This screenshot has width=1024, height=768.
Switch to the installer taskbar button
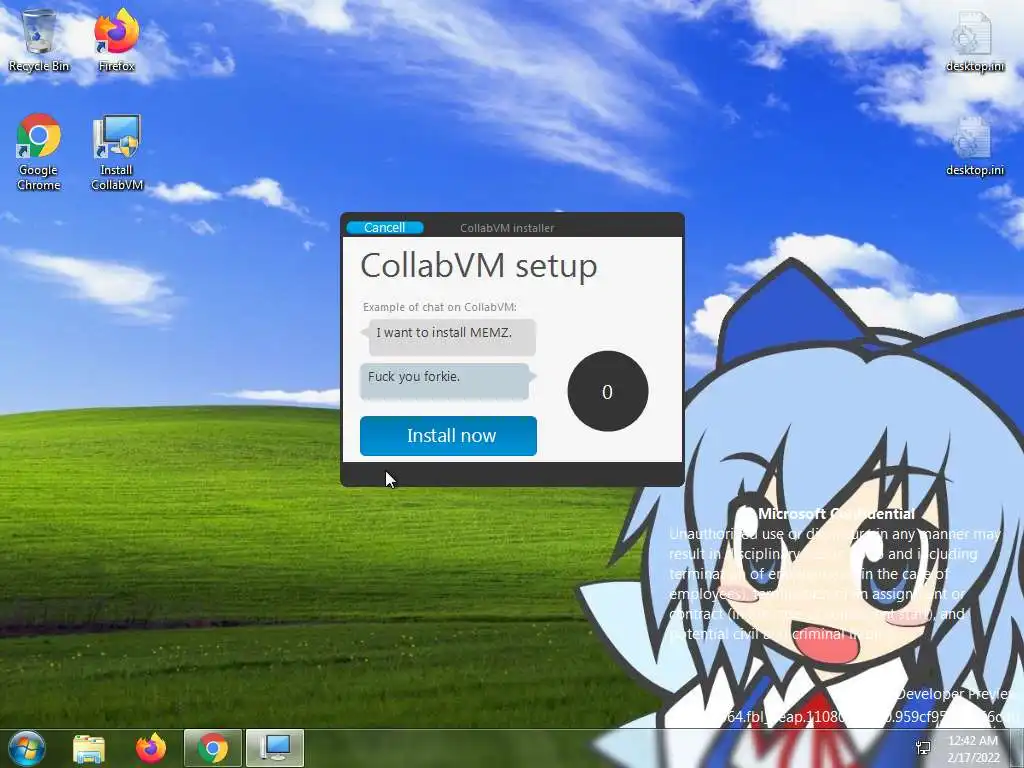click(275, 748)
